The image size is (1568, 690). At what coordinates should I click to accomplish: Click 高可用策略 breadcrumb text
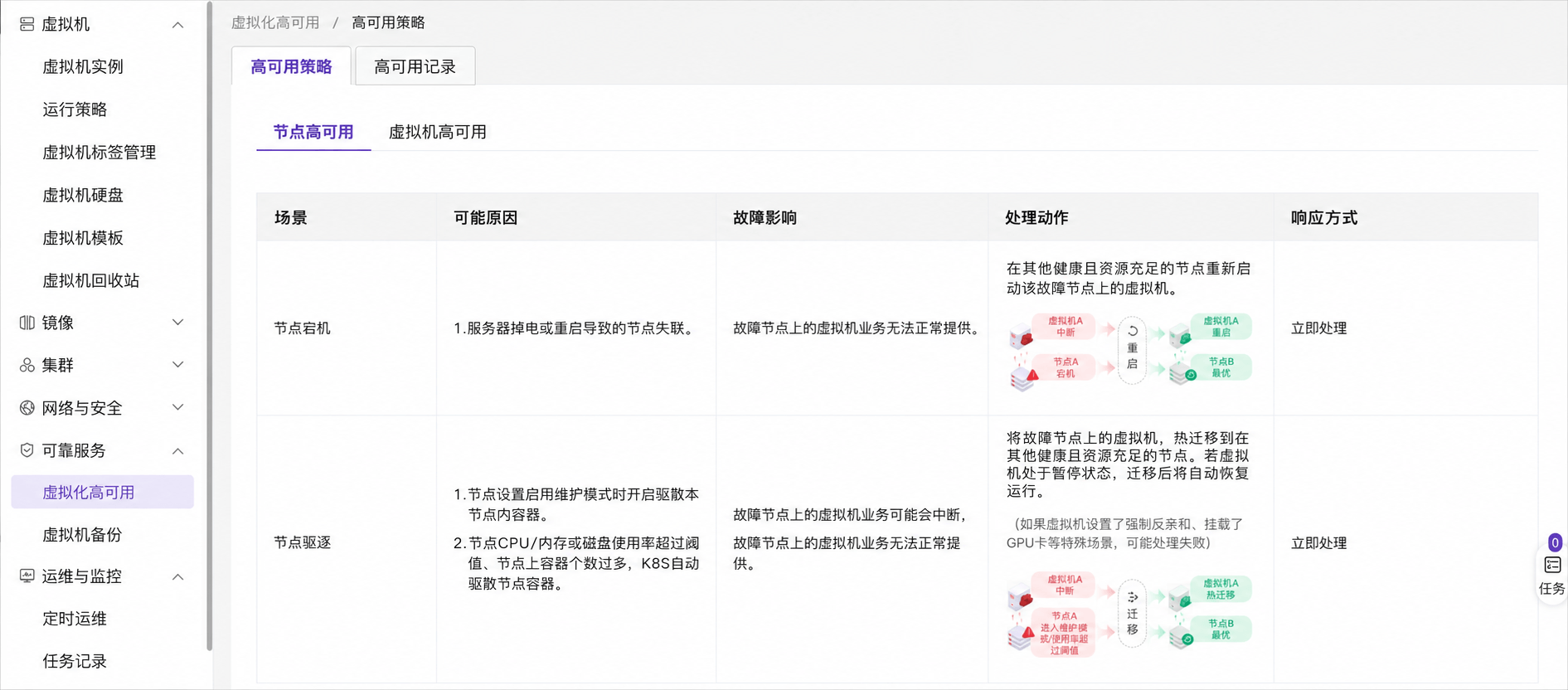(x=388, y=22)
